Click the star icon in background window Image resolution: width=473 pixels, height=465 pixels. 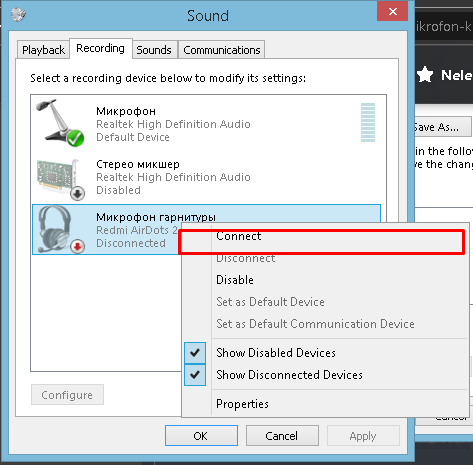click(425, 74)
